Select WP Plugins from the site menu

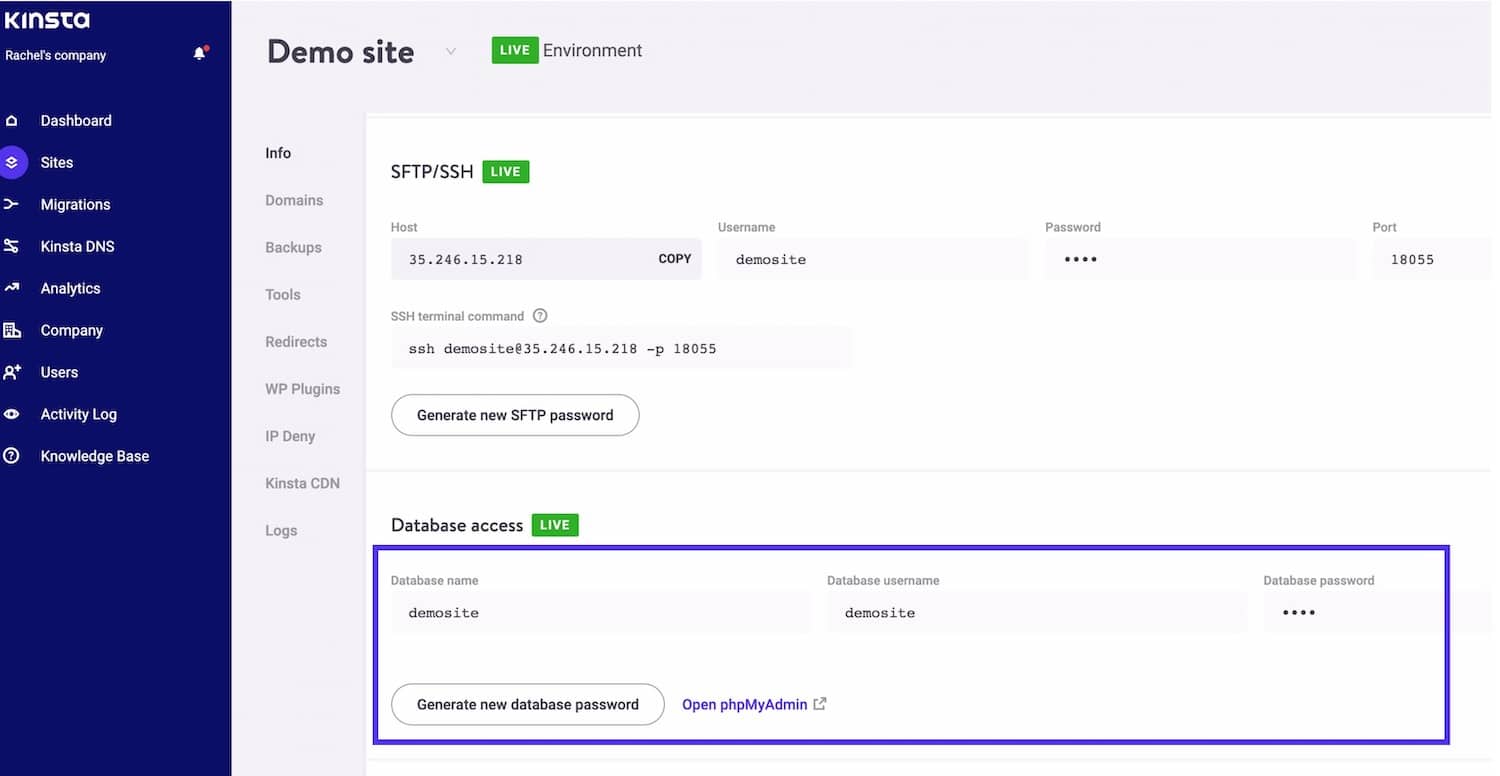[302, 389]
